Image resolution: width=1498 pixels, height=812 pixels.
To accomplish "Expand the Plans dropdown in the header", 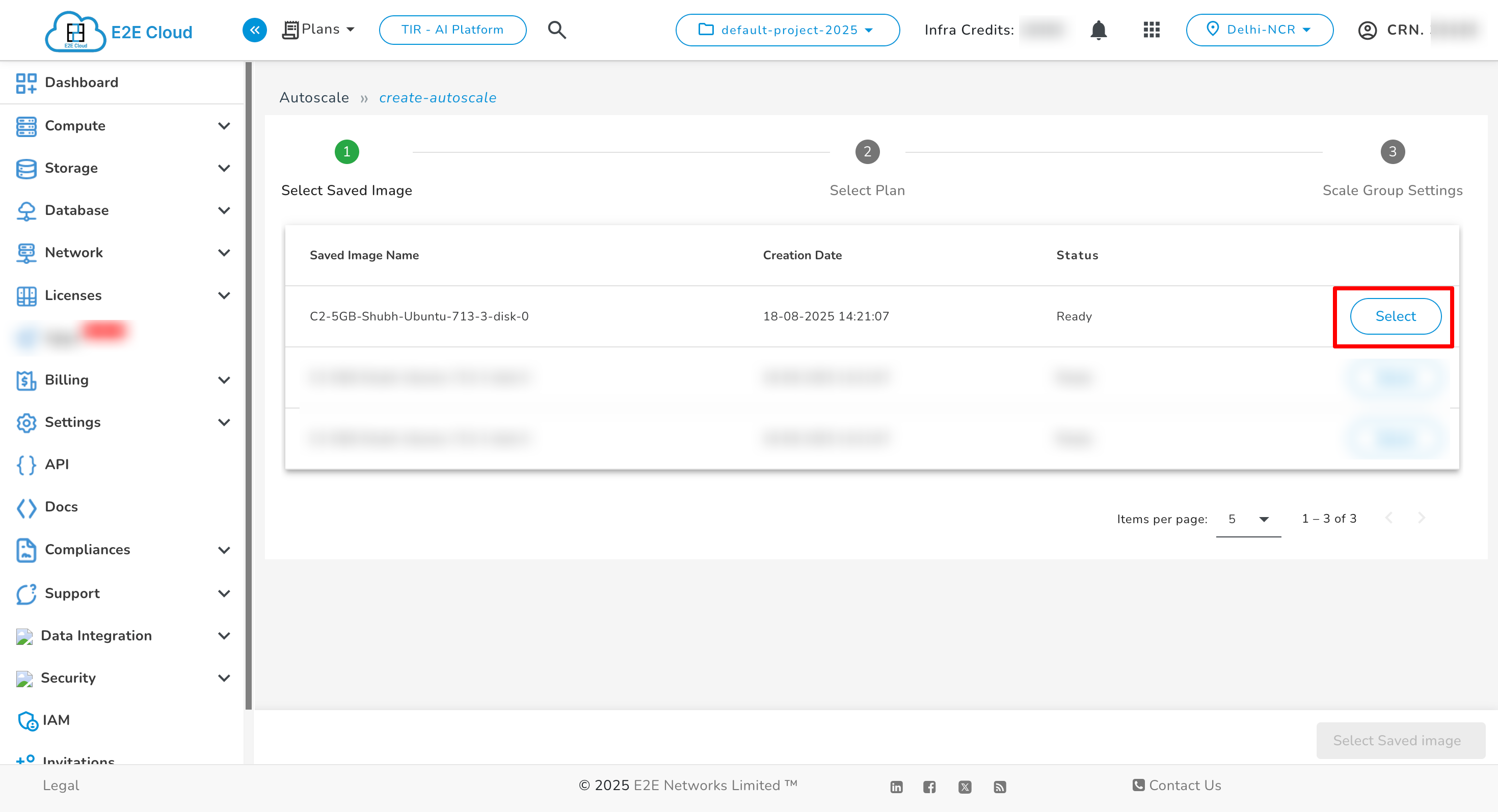I will click(x=318, y=29).
